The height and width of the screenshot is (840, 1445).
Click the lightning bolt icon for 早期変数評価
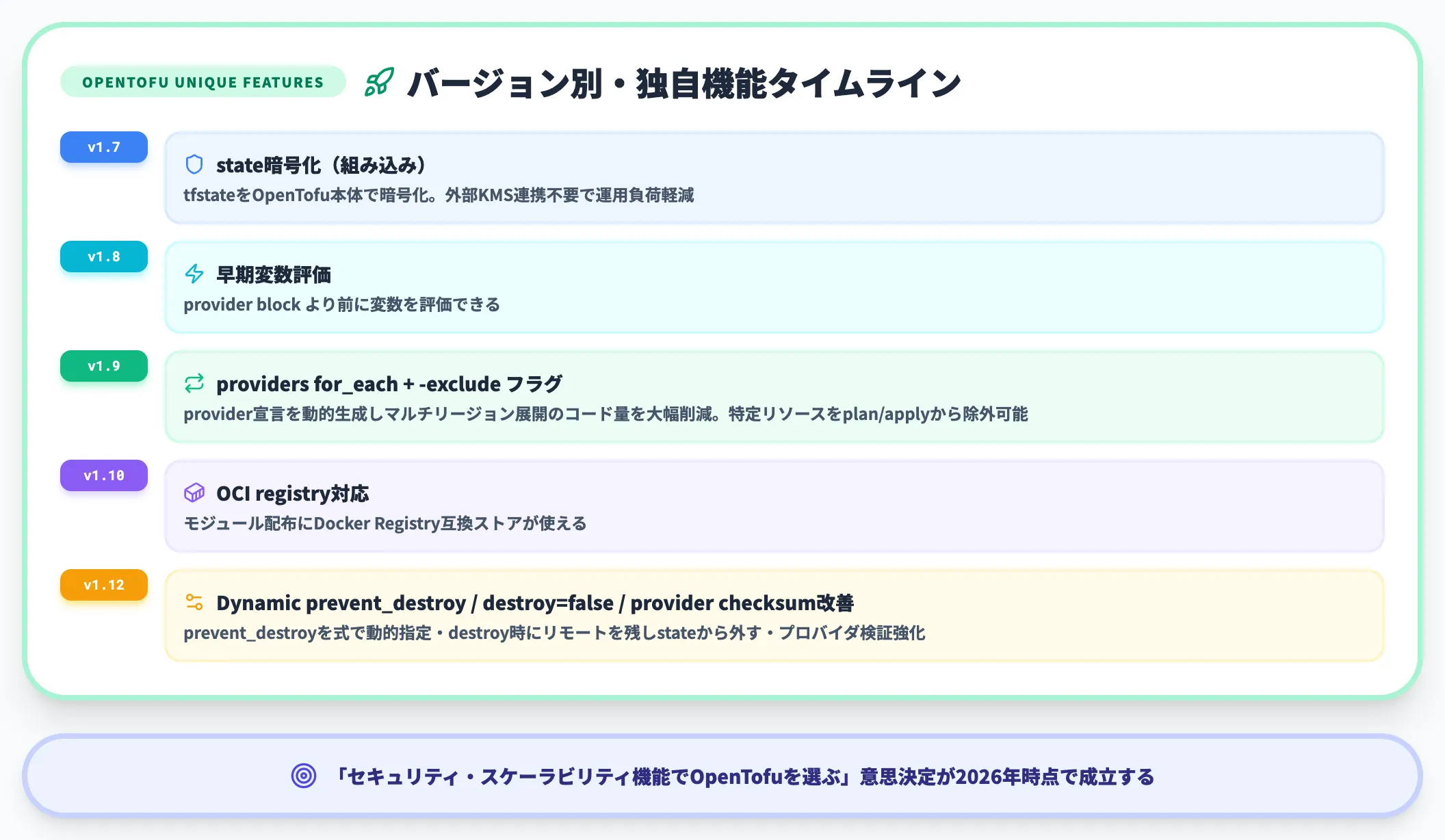(194, 274)
